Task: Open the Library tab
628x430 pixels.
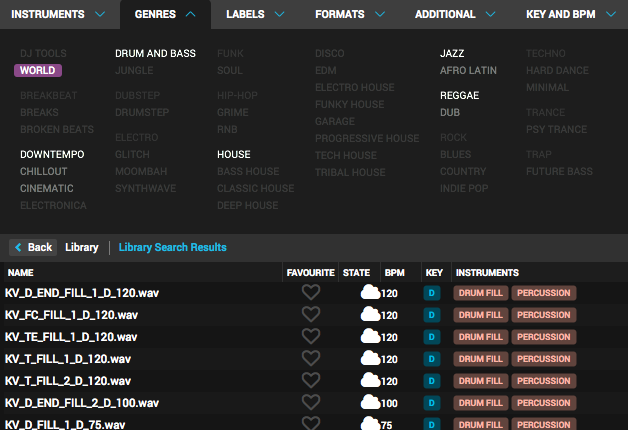Action: click(82, 247)
